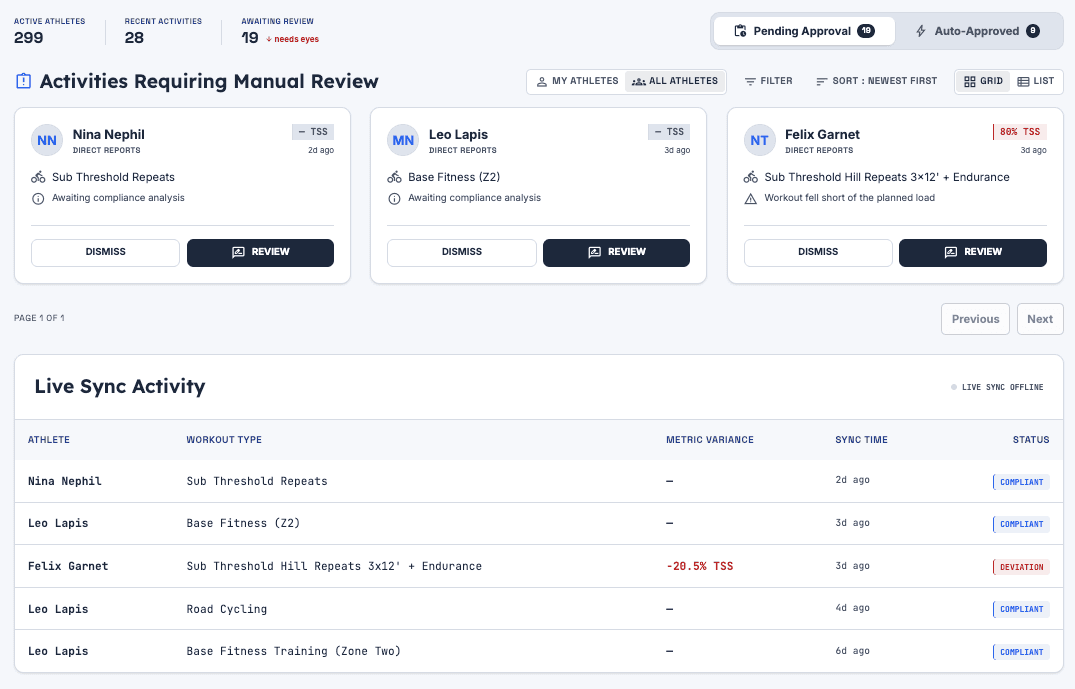Click the warning triangle on Felix Garnet's card
This screenshot has height=689, width=1075.
(x=751, y=198)
